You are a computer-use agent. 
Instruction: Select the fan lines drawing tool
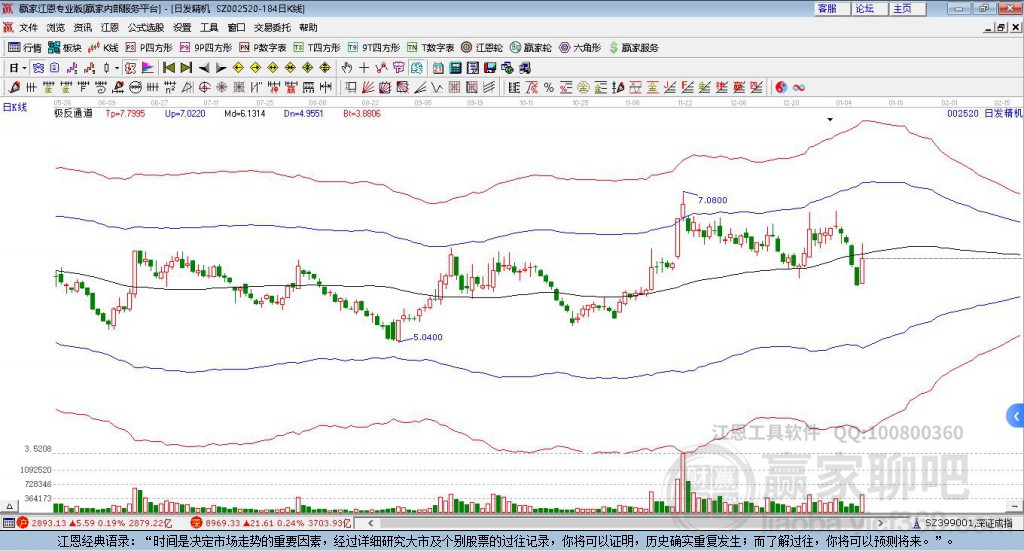pyautogui.click(x=368, y=87)
